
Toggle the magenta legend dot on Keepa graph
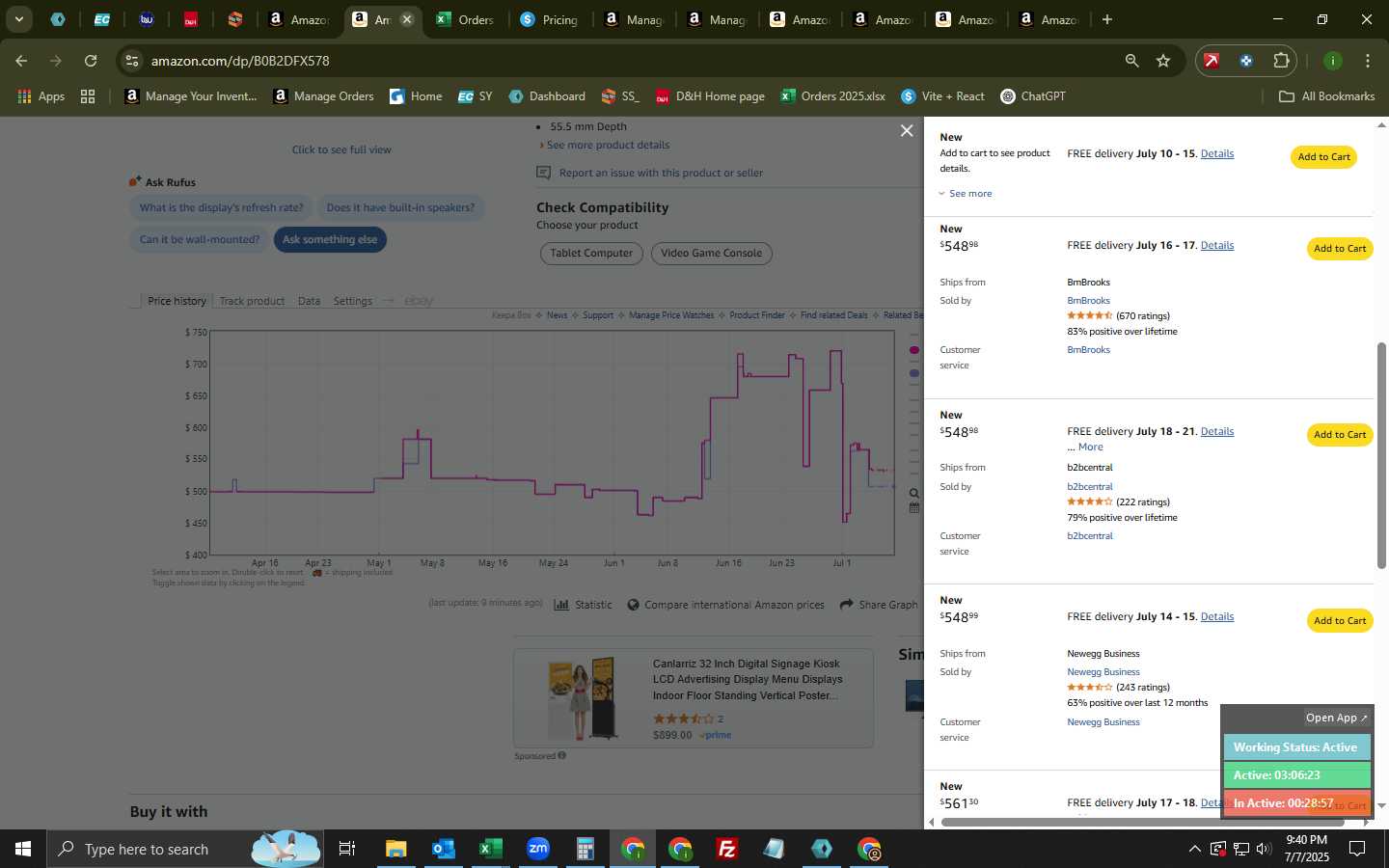coord(914,350)
